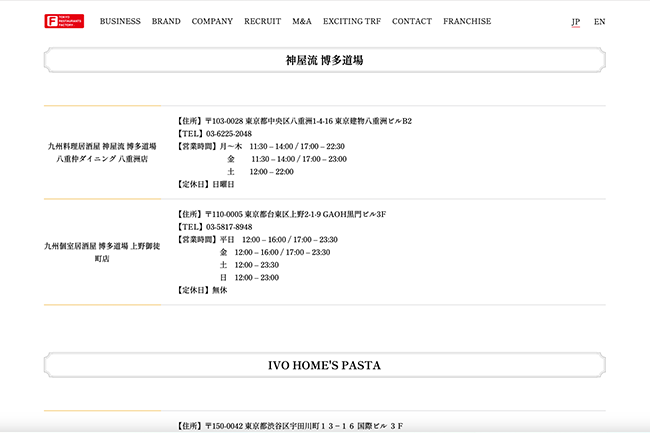Open the CONTACT page

click(x=412, y=21)
